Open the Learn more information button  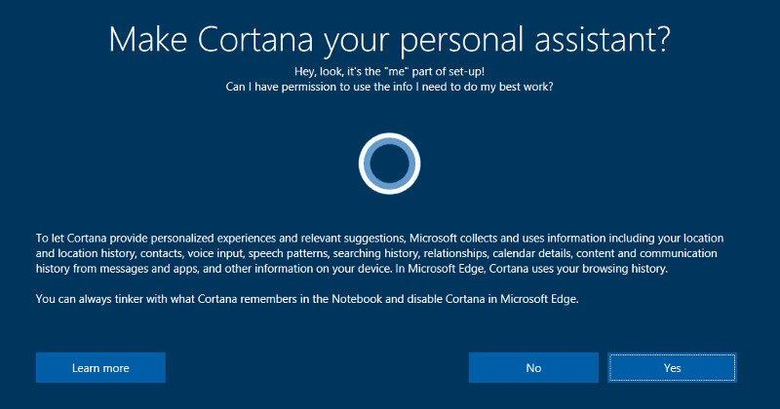click(x=100, y=368)
